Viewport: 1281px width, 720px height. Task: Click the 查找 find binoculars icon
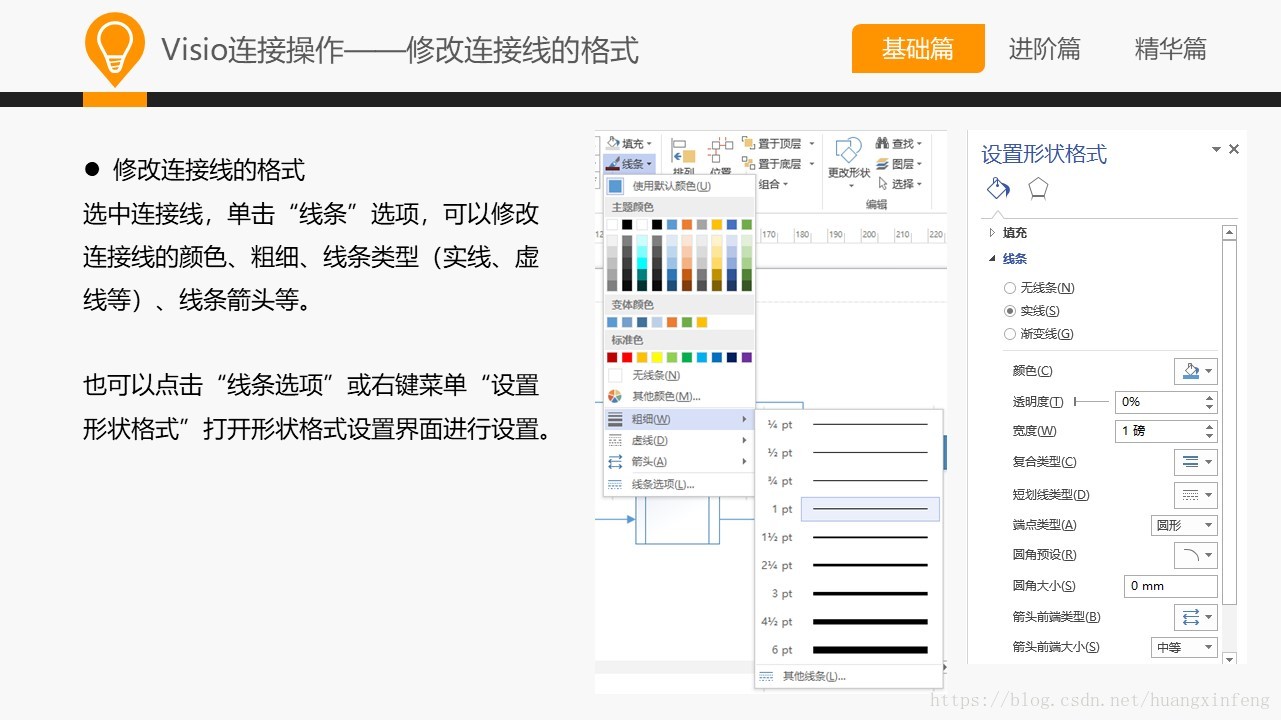click(x=882, y=143)
